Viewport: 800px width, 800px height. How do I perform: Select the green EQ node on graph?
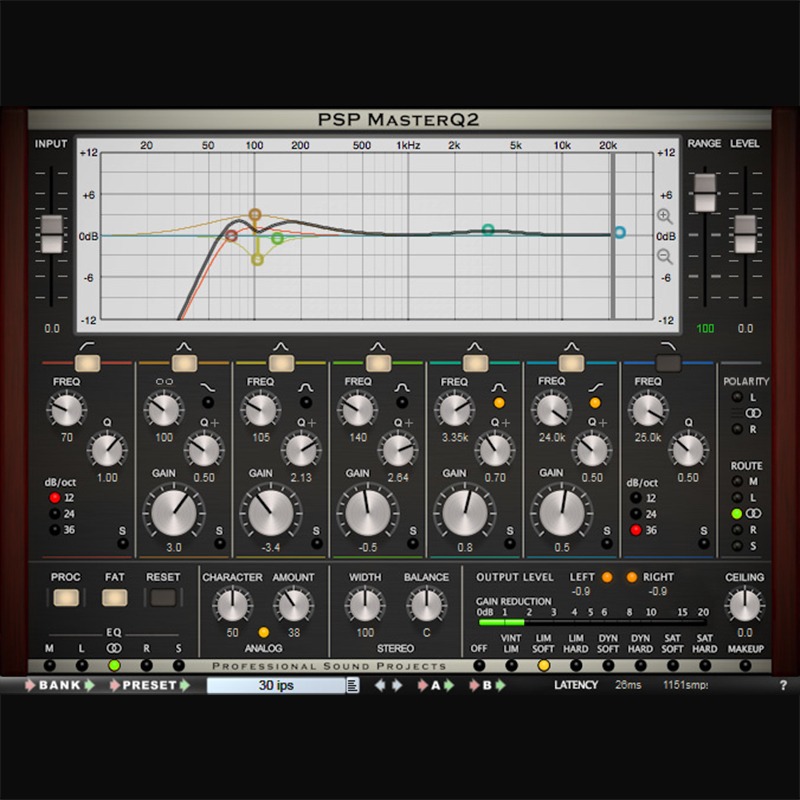coord(277,238)
